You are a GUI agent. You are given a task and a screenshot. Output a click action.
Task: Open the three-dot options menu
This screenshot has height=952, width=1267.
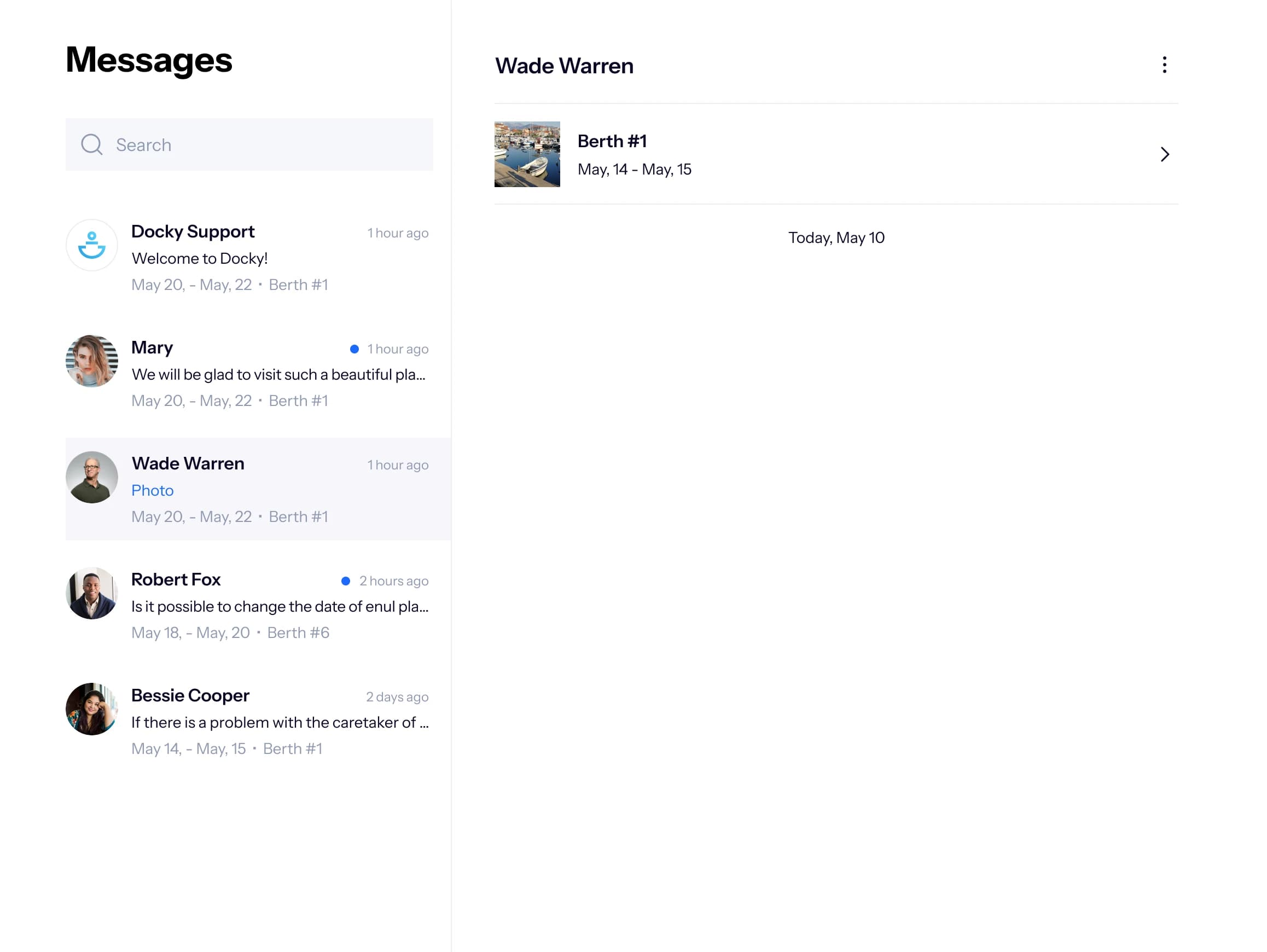coord(1164,65)
